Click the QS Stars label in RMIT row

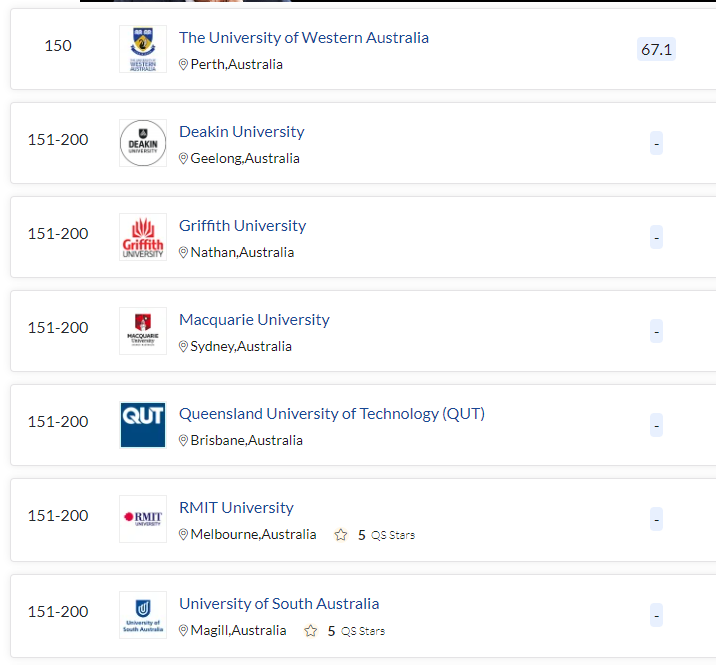coord(393,535)
